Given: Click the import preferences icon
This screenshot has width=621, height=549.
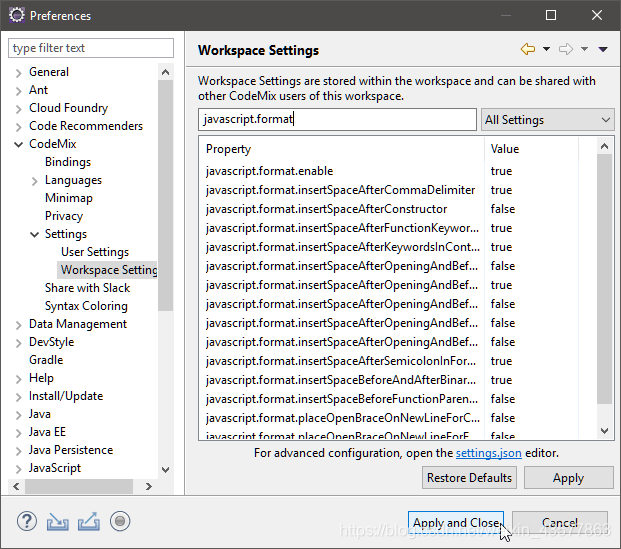Looking at the screenshot, I should pyautogui.click(x=57, y=521).
